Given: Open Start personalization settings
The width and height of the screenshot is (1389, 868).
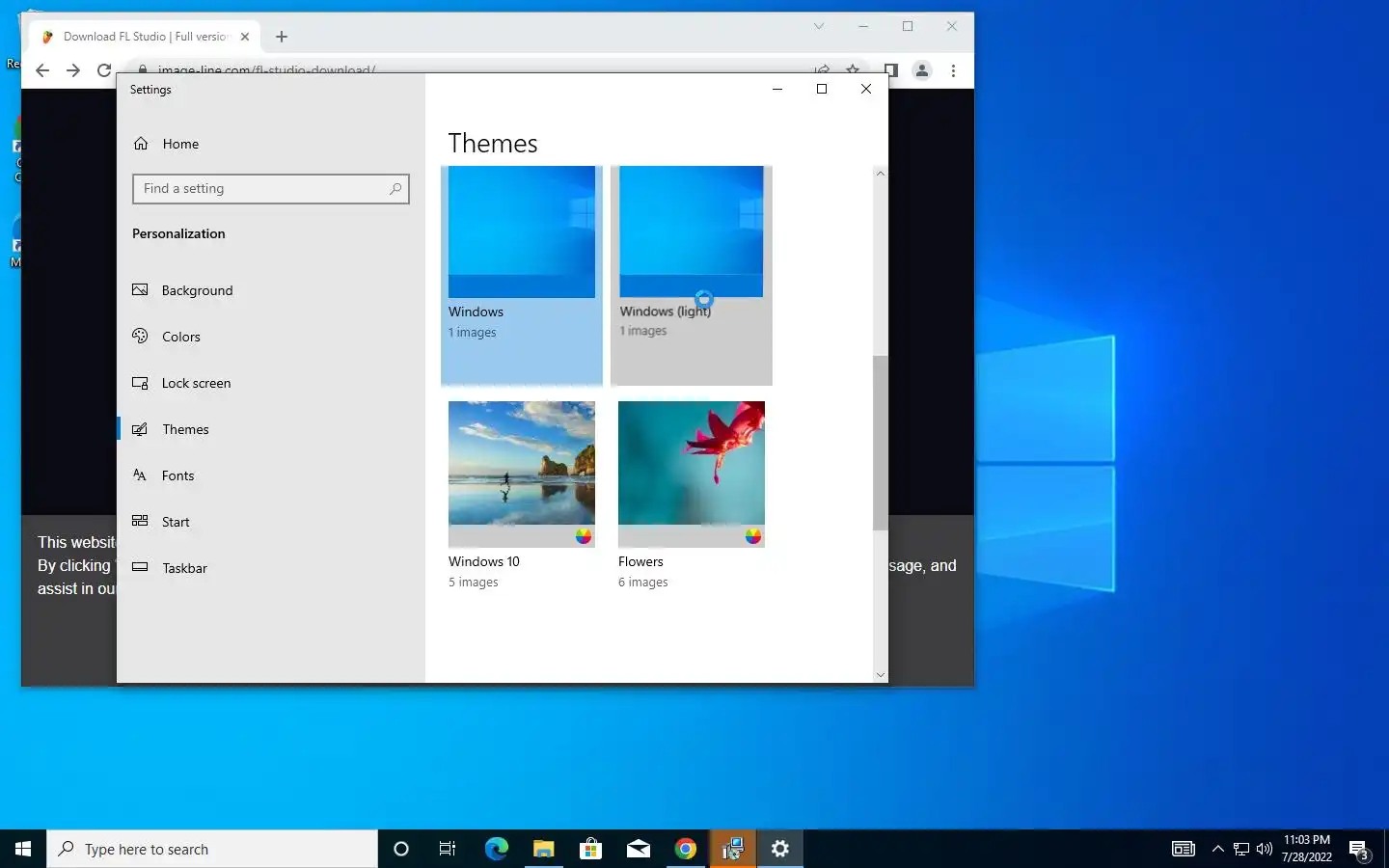Looking at the screenshot, I should (x=176, y=522).
